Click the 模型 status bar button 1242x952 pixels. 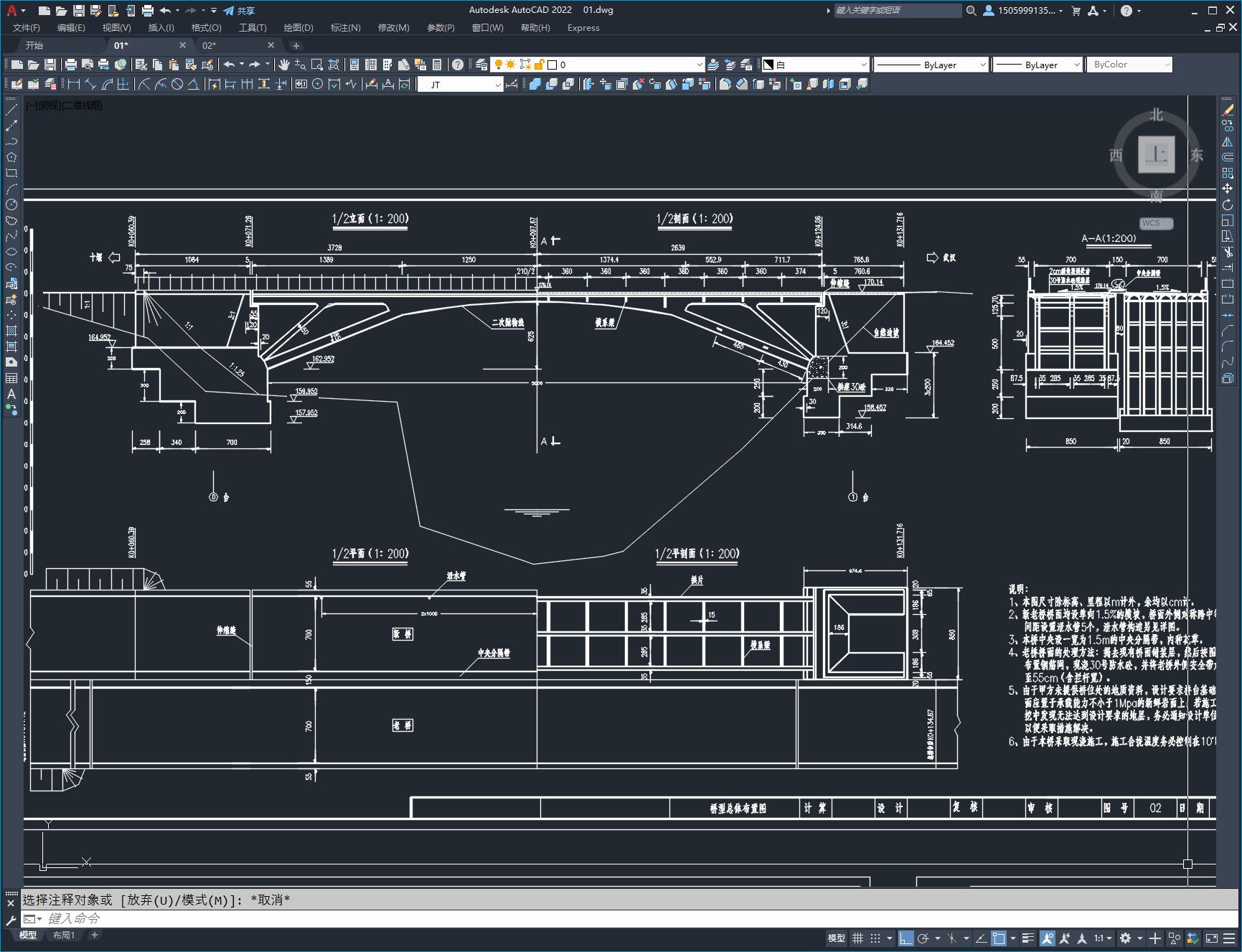tap(837, 938)
